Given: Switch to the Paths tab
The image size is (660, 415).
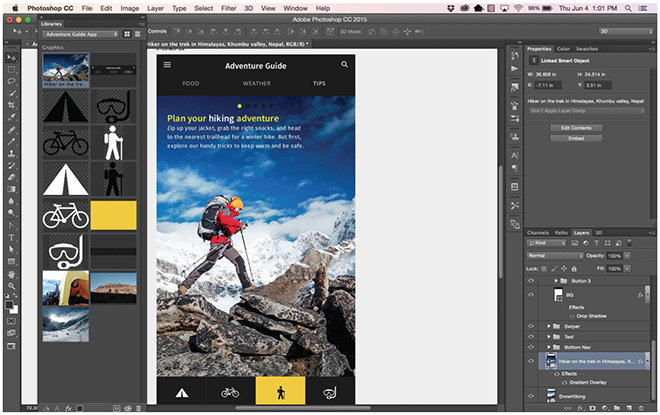Looking at the screenshot, I should coord(561,233).
